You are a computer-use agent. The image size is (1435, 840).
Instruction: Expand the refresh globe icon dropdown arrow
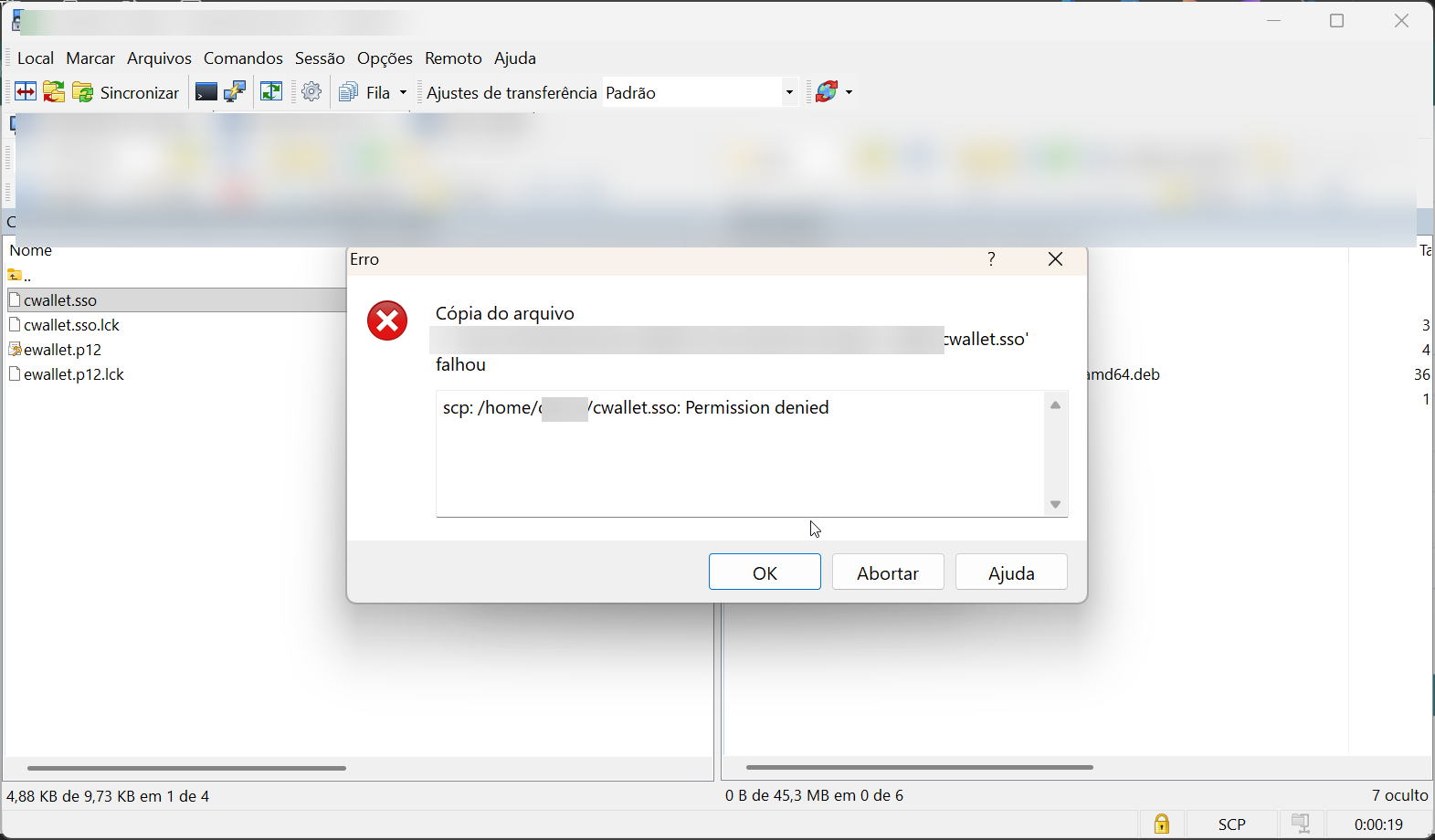849,92
